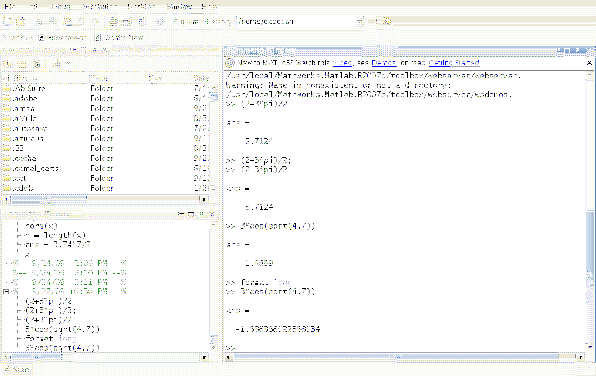Screen dimensions: 596x376
Task: Minimize the Command Window panel
Action: point(559,50)
